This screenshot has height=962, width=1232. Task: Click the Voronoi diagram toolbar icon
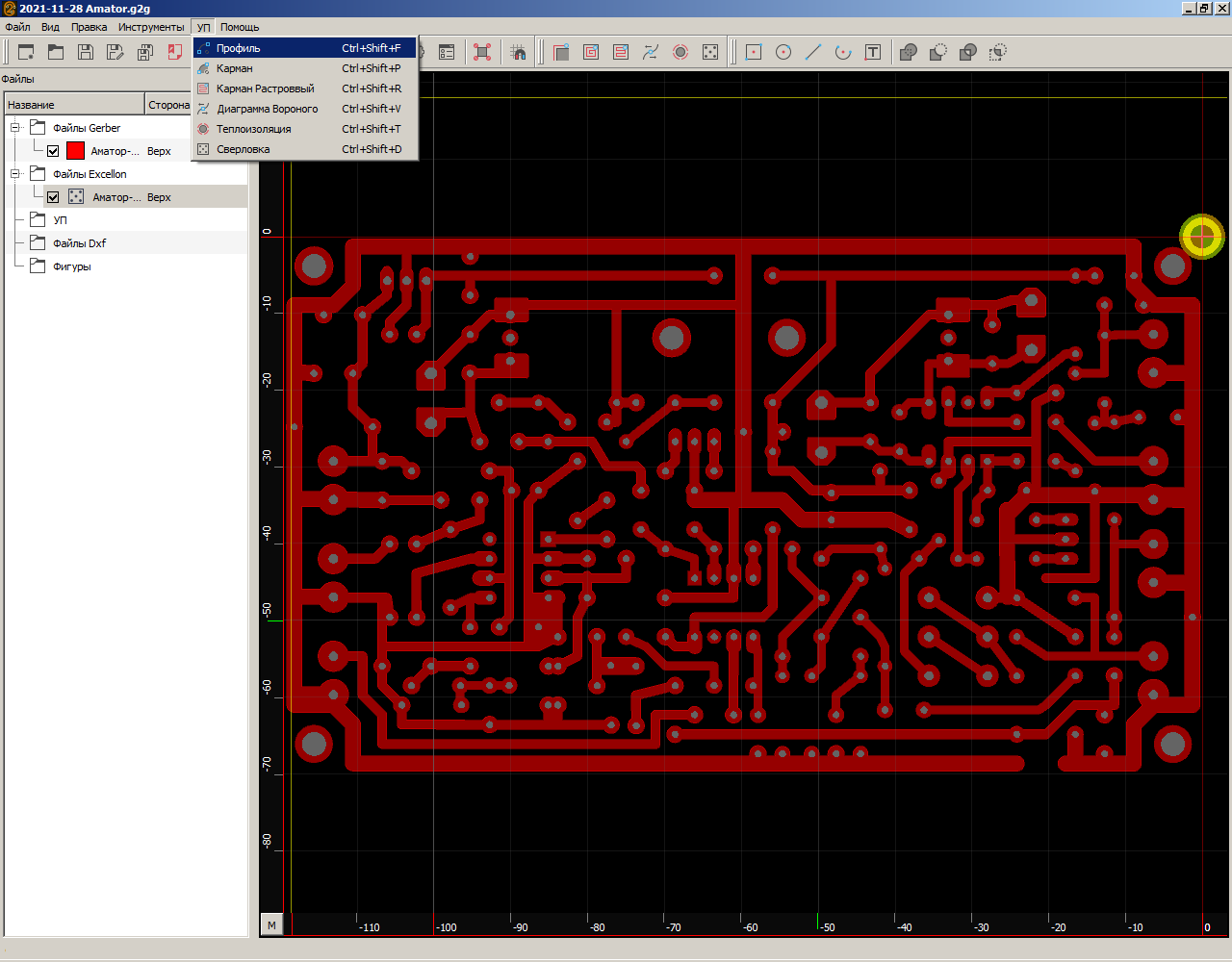click(x=651, y=52)
